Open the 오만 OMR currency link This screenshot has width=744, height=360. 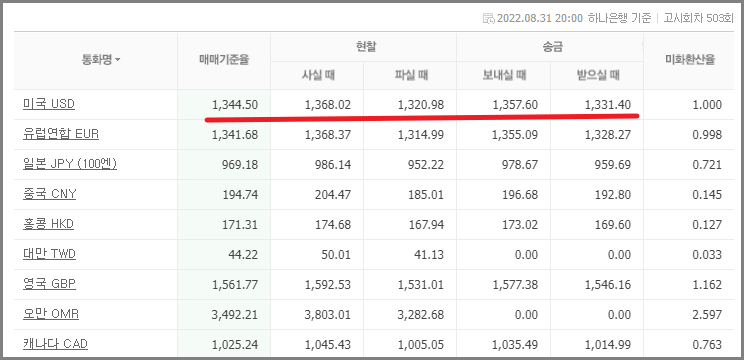coord(51,314)
